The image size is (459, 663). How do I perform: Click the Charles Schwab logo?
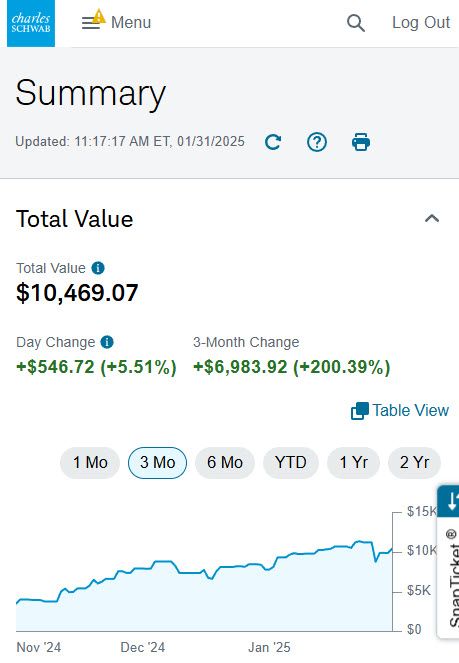point(31,23)
